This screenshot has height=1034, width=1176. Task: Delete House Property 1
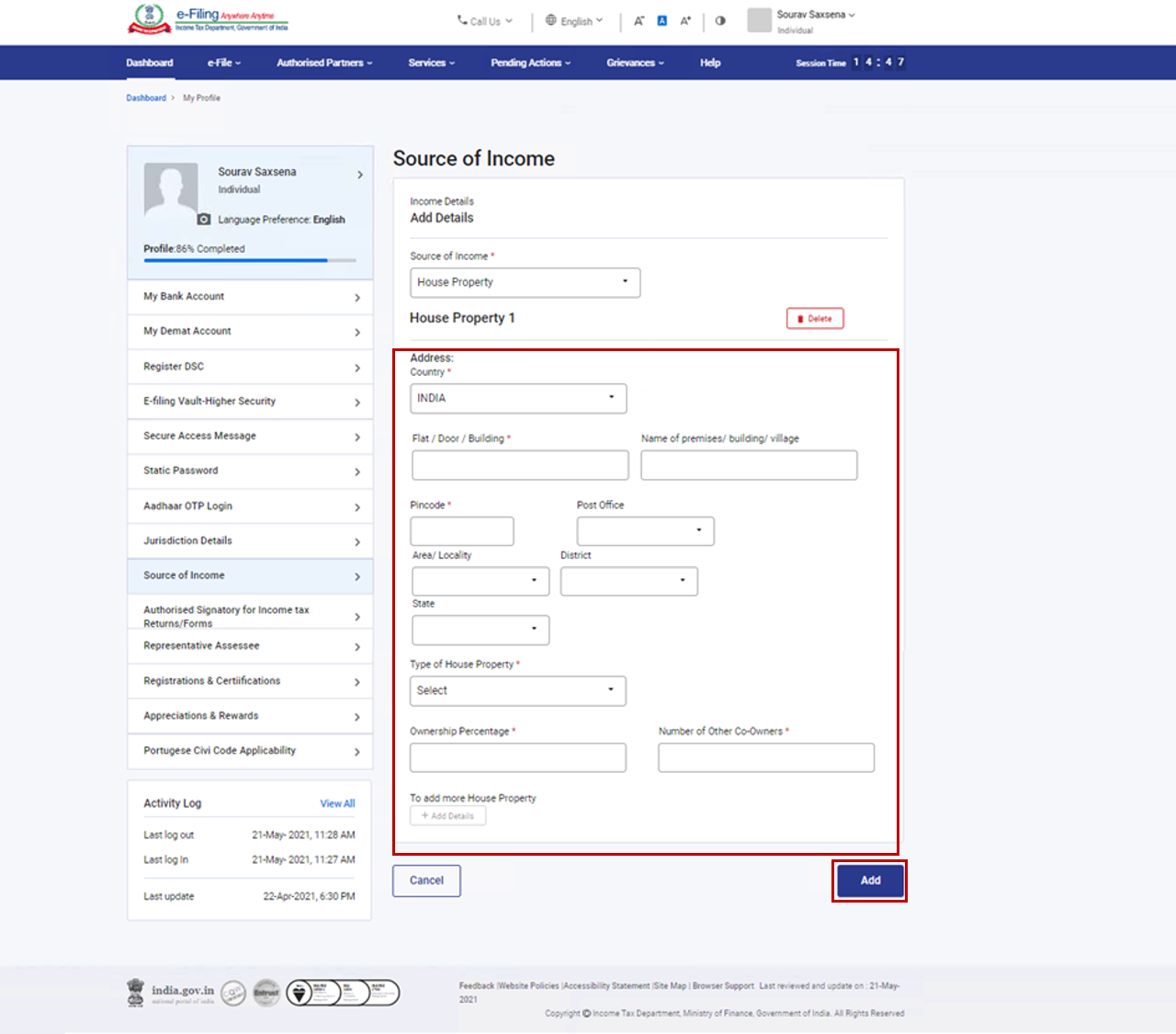click(815, 319)
